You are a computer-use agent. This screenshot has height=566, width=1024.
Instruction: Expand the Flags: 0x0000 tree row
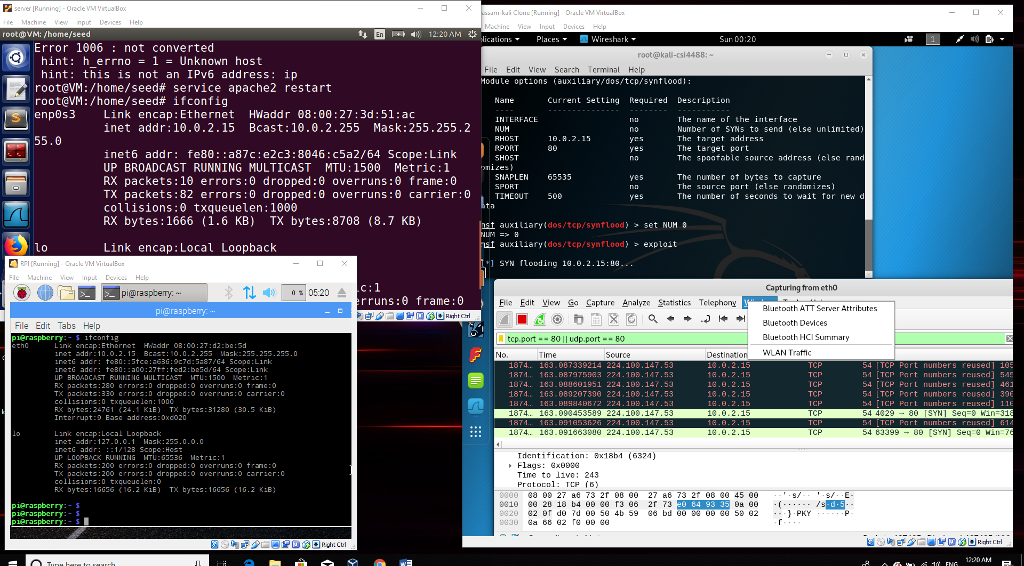[x=511, y=465]
